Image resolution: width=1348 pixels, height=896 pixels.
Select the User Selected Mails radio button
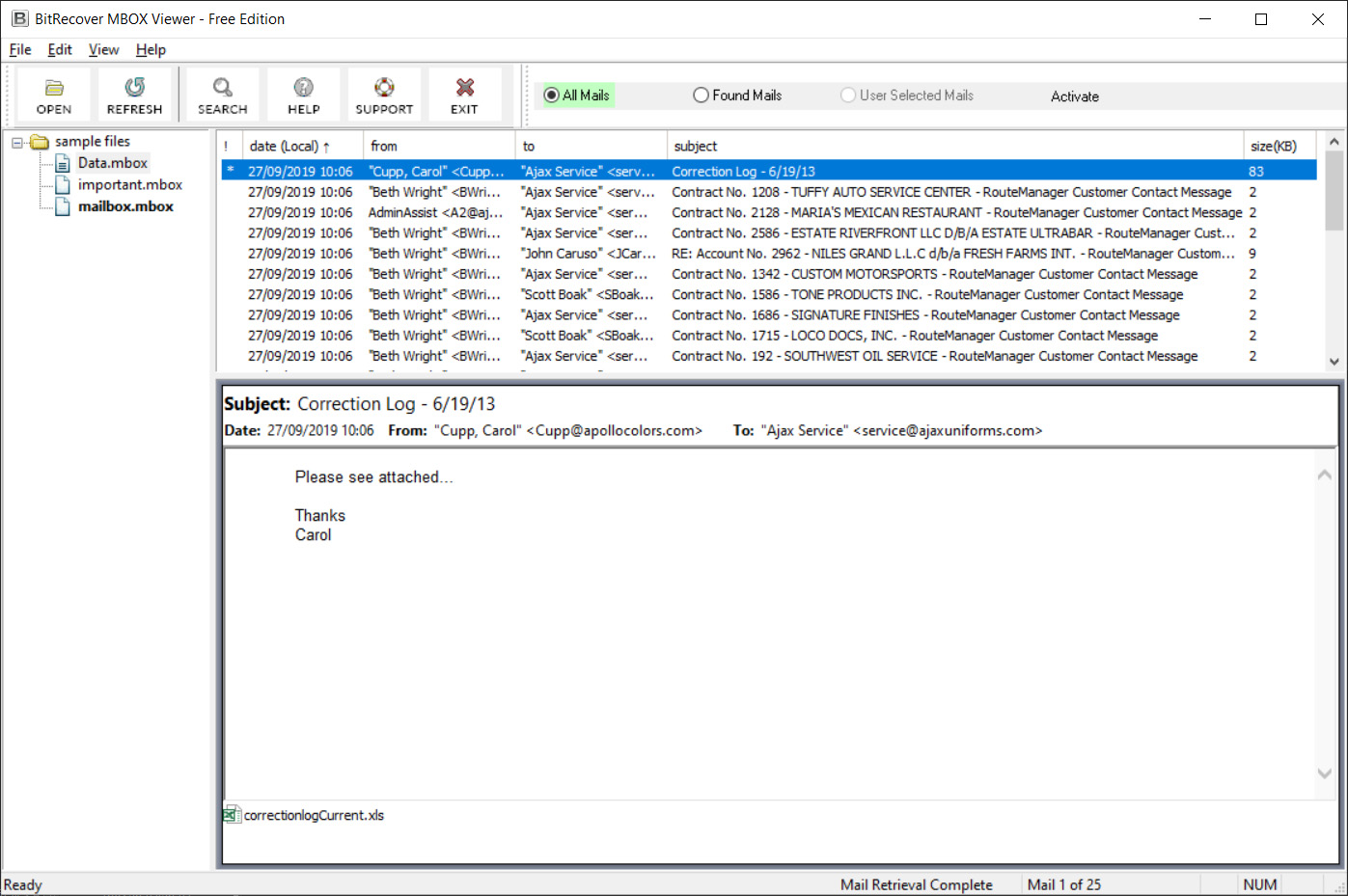click(x=848, y=95)
